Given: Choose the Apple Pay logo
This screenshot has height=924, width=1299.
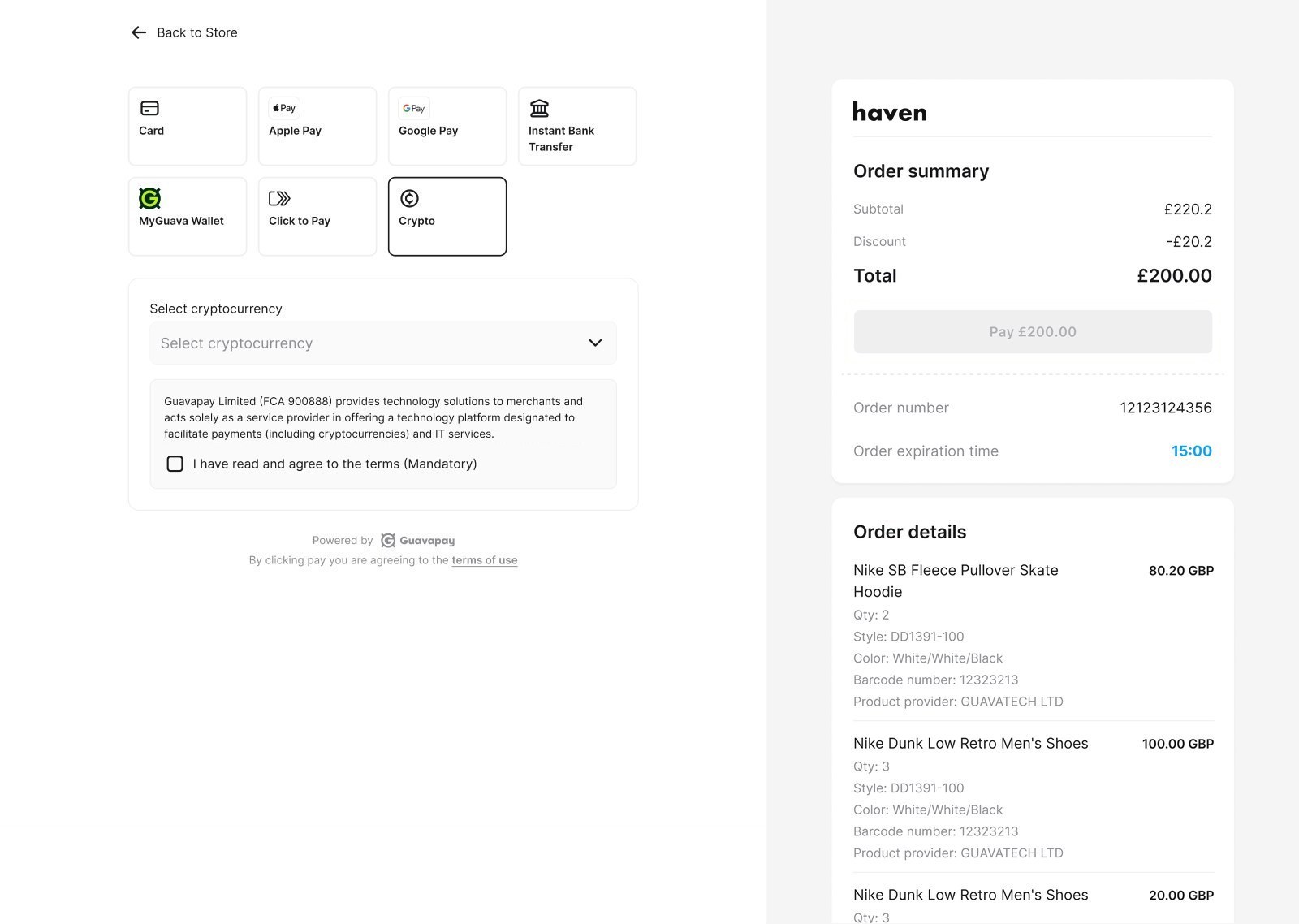Looking at the screenshot, I should (x=284, y=108).
